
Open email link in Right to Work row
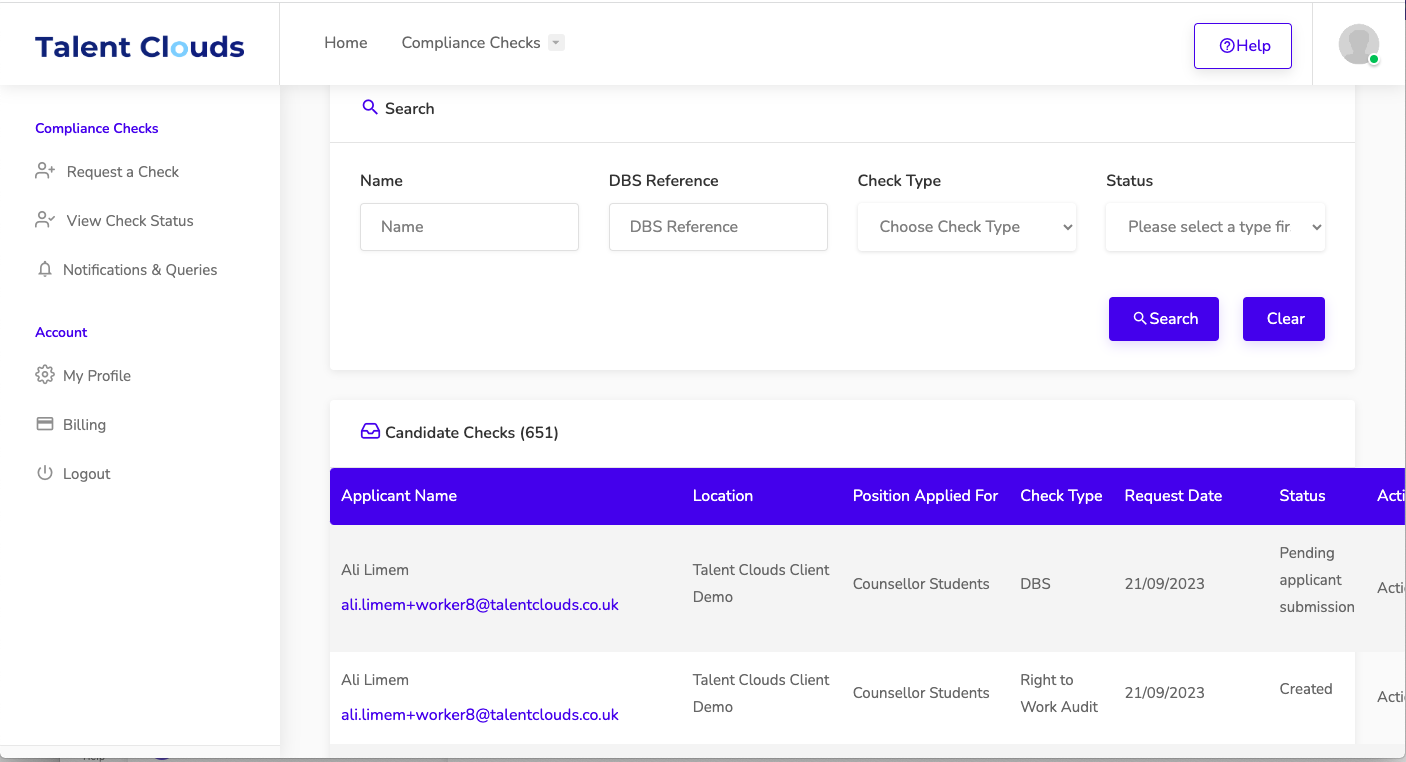[x=480, y=715]
